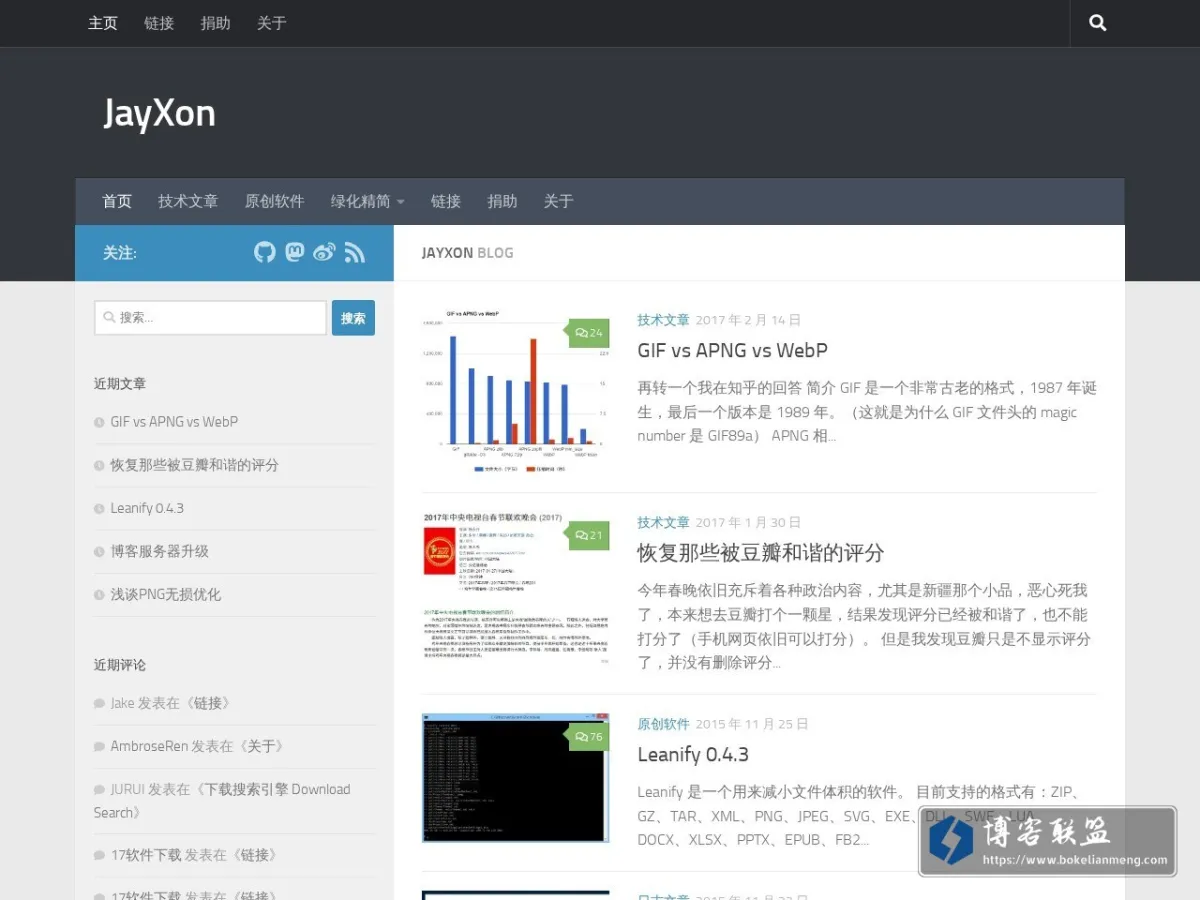Image resolution: width=1200 pixels, height=900 pixels.
Task: Select 原创软件 in main navigation
Action: coord(274,201)
